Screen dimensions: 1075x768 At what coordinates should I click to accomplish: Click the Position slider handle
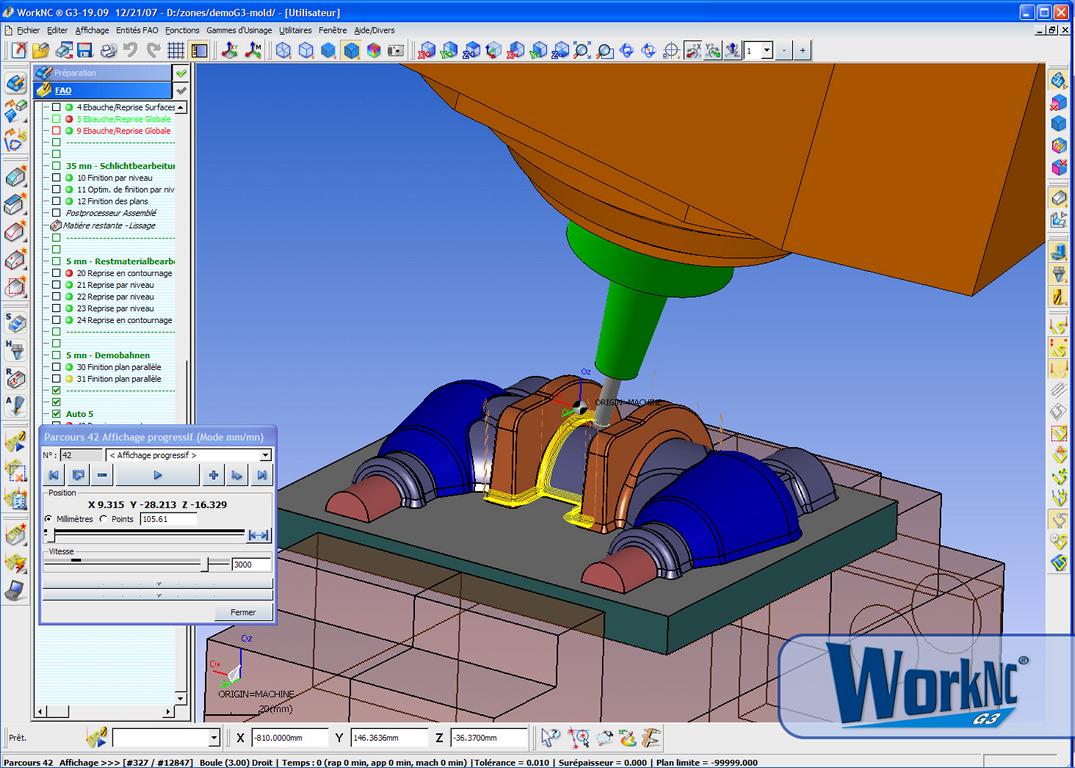(50, 535)
